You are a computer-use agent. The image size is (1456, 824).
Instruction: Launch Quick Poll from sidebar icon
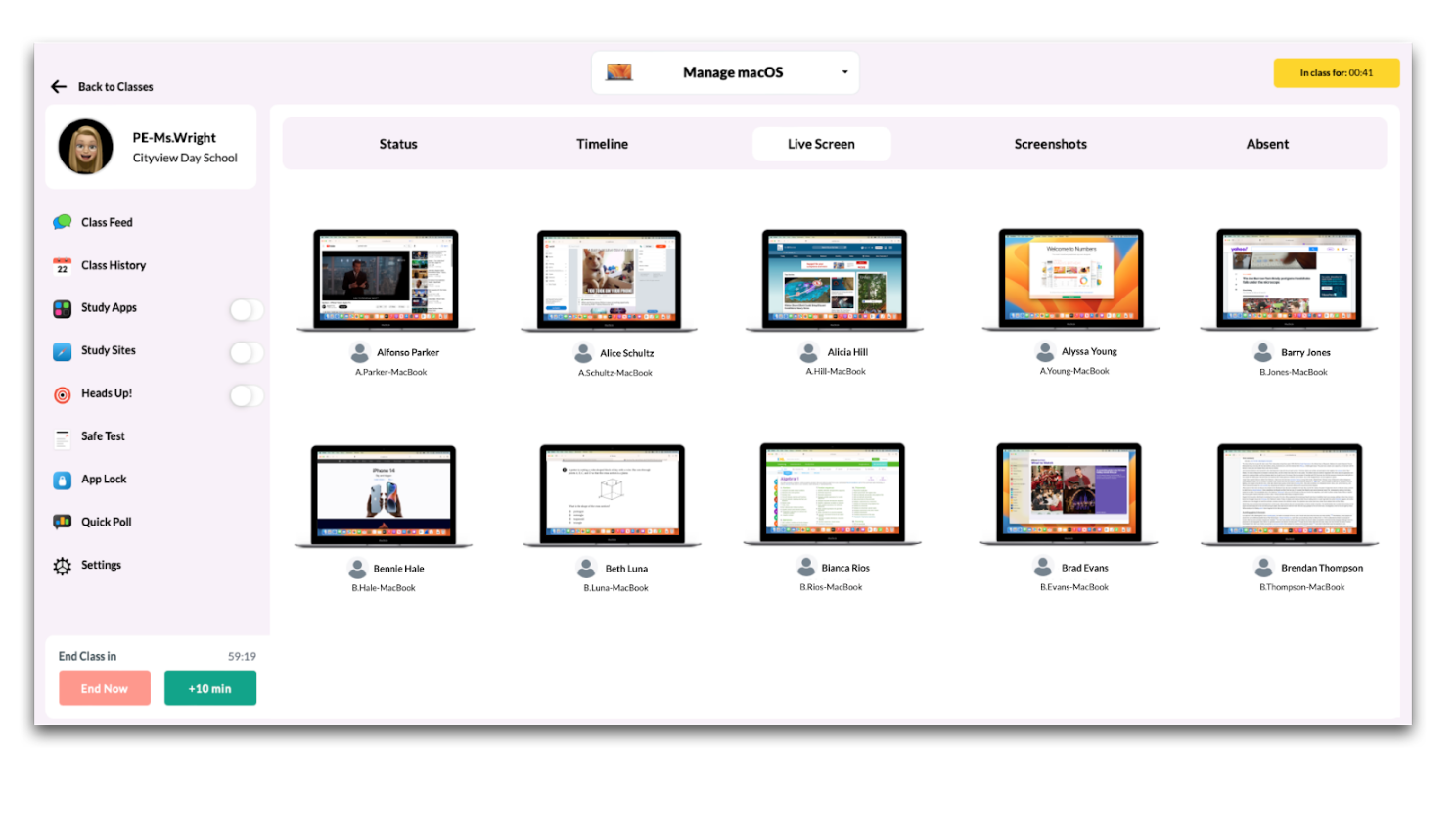tap(63, 523)
